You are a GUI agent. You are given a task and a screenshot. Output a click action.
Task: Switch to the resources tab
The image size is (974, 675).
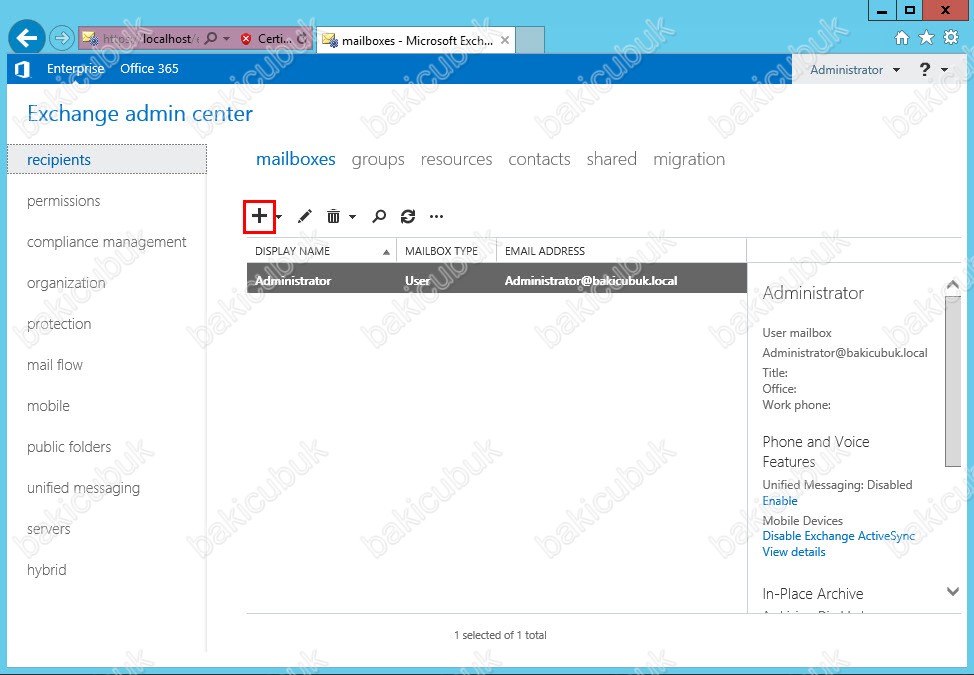(x=457, y=159)
